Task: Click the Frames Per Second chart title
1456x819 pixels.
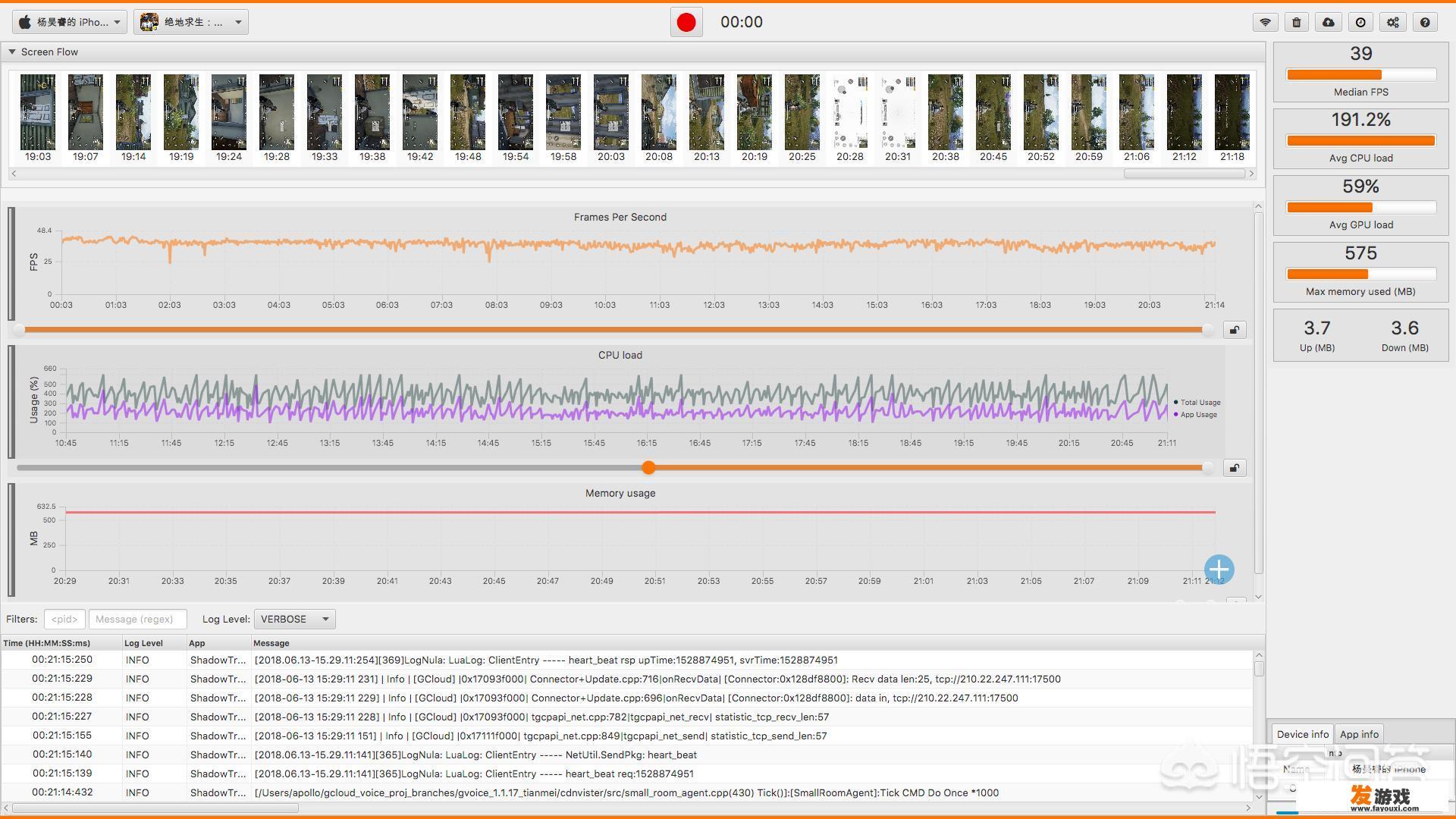Action: (620, 217)
